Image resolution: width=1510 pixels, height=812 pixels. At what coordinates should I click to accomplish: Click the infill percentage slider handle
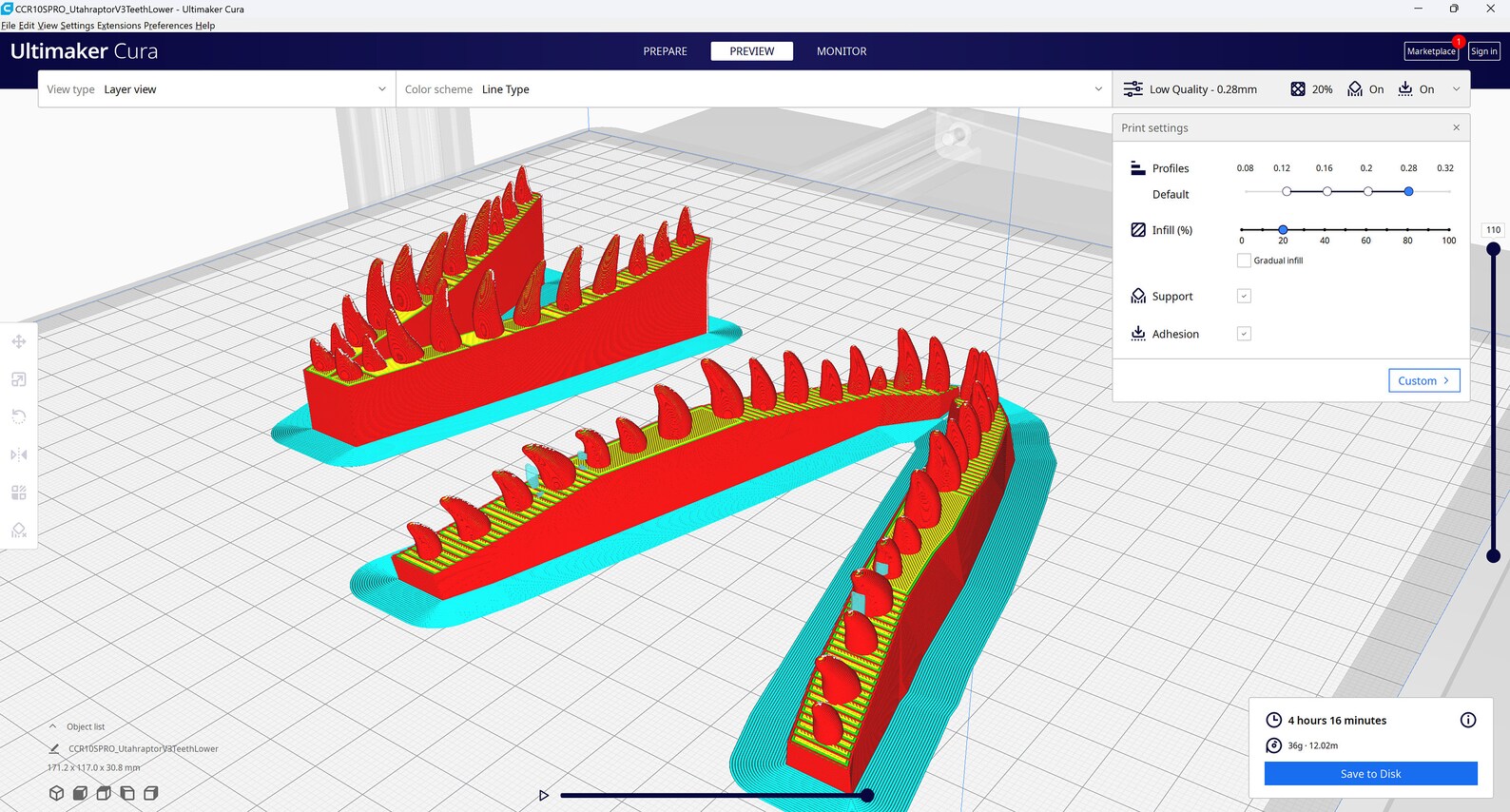1283,229
